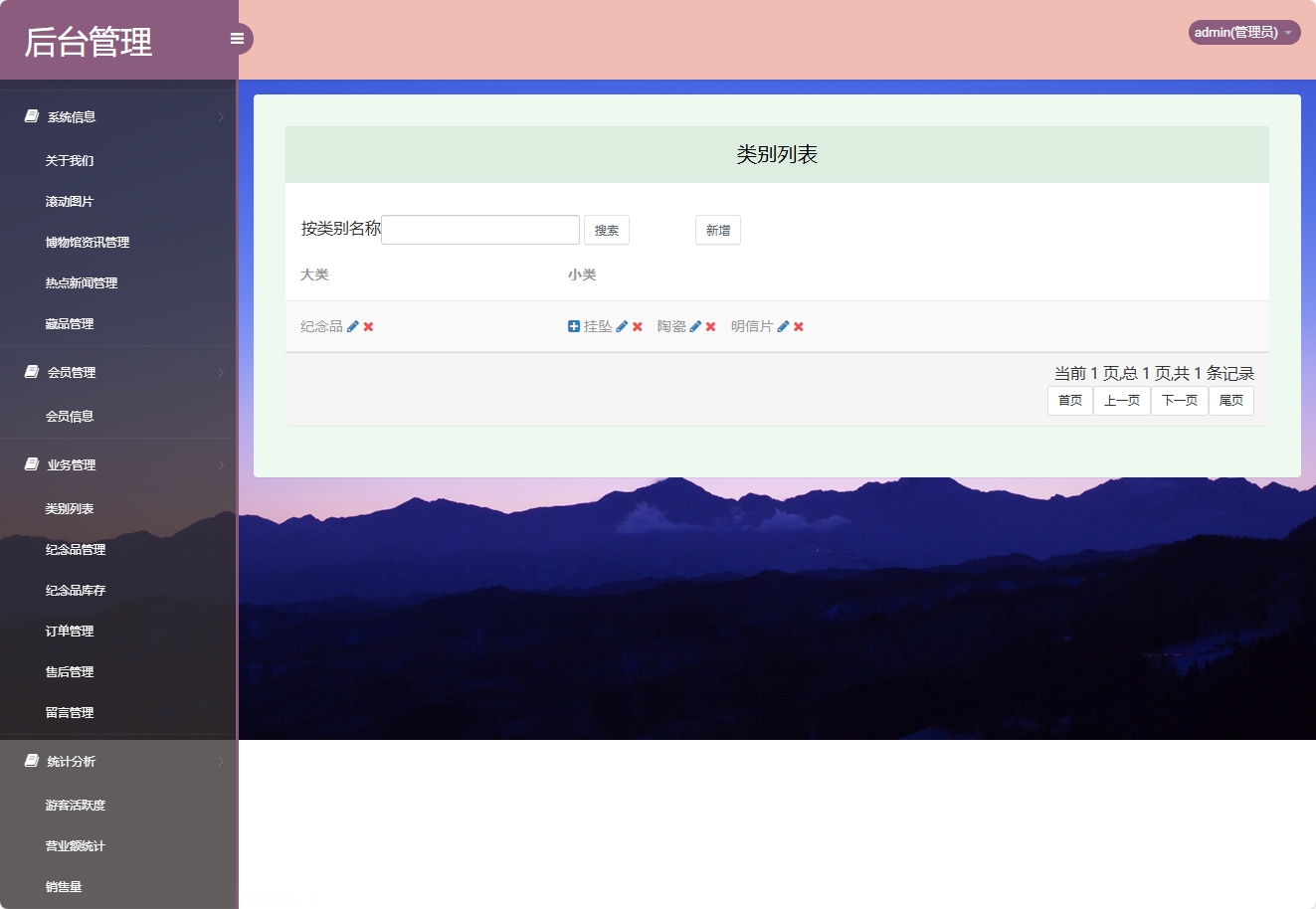Collapse the 系统信息 section chevron
Image resolution: width=1316 pixels, height=909 pixels.
coord(221,117)
